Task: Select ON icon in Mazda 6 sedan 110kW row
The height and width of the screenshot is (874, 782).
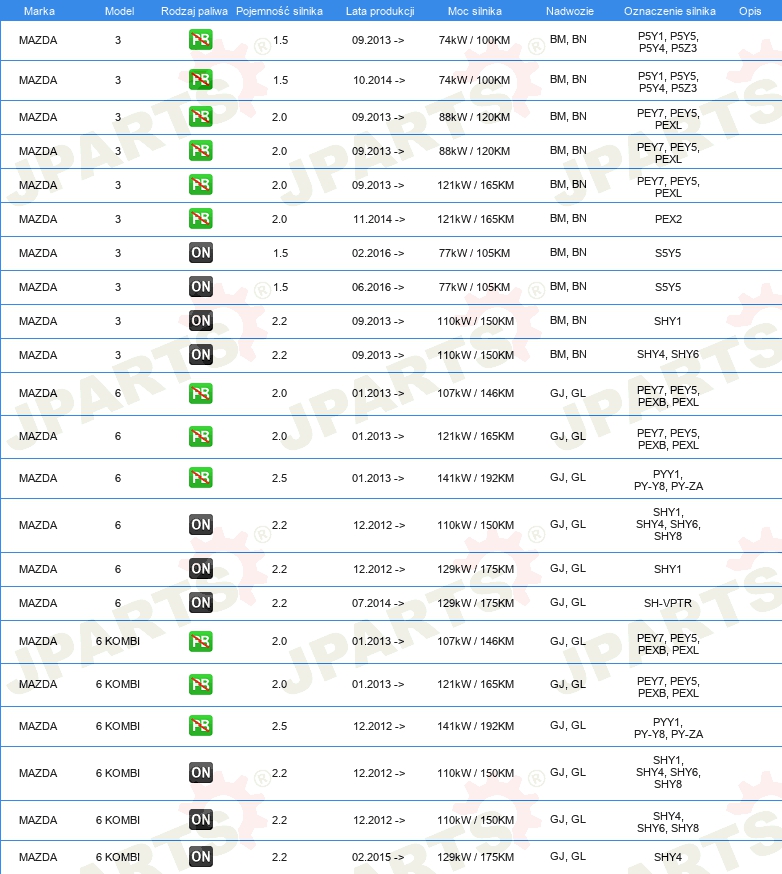Action: pyautogui.click(x=201, y=525)
